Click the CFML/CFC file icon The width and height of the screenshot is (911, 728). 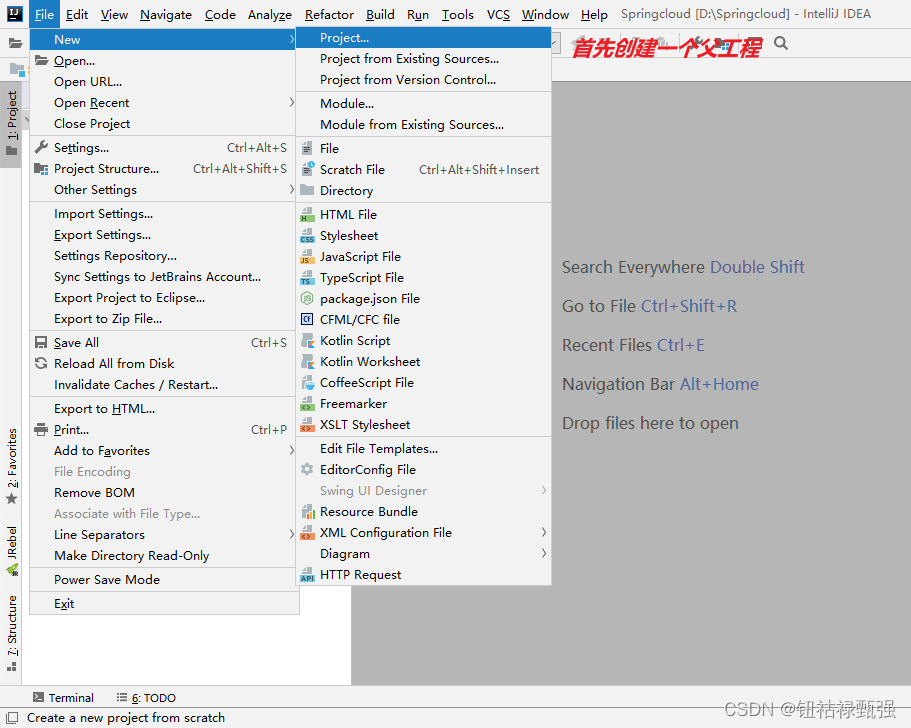(x=307, y=320)
